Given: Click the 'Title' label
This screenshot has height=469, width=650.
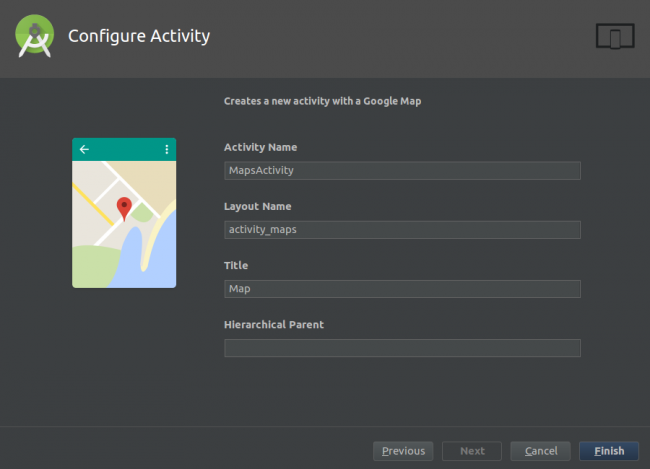Looking at the screenshot, I should 236,265.
